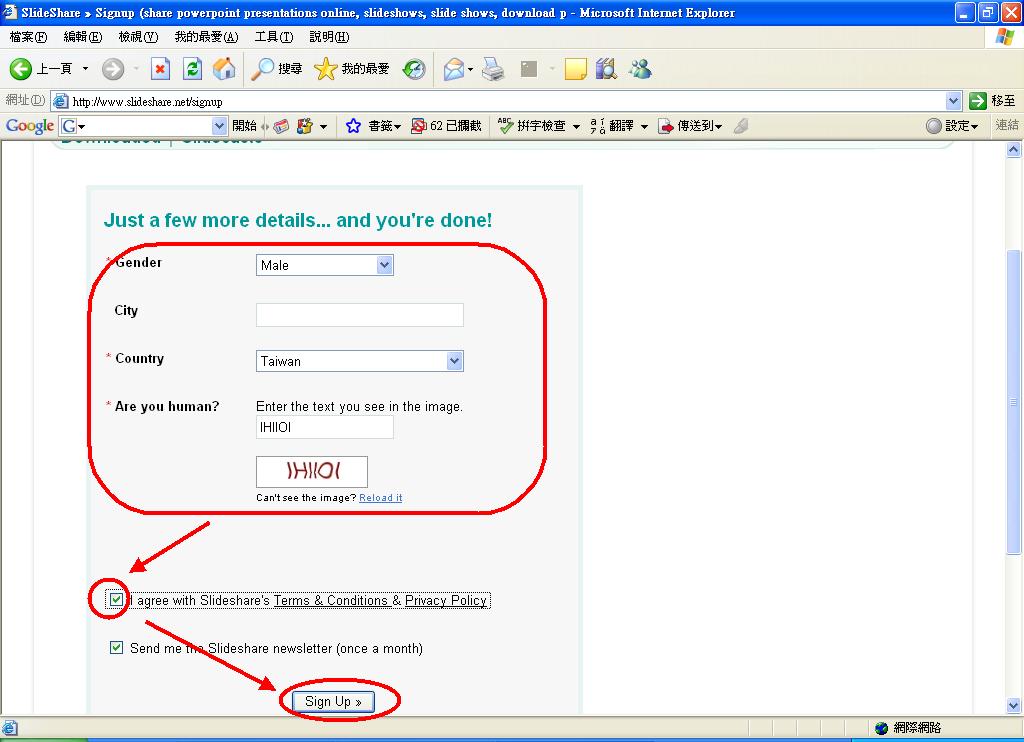
Task: Click the Internet zone globe in status bar
Action: point(881,728)
